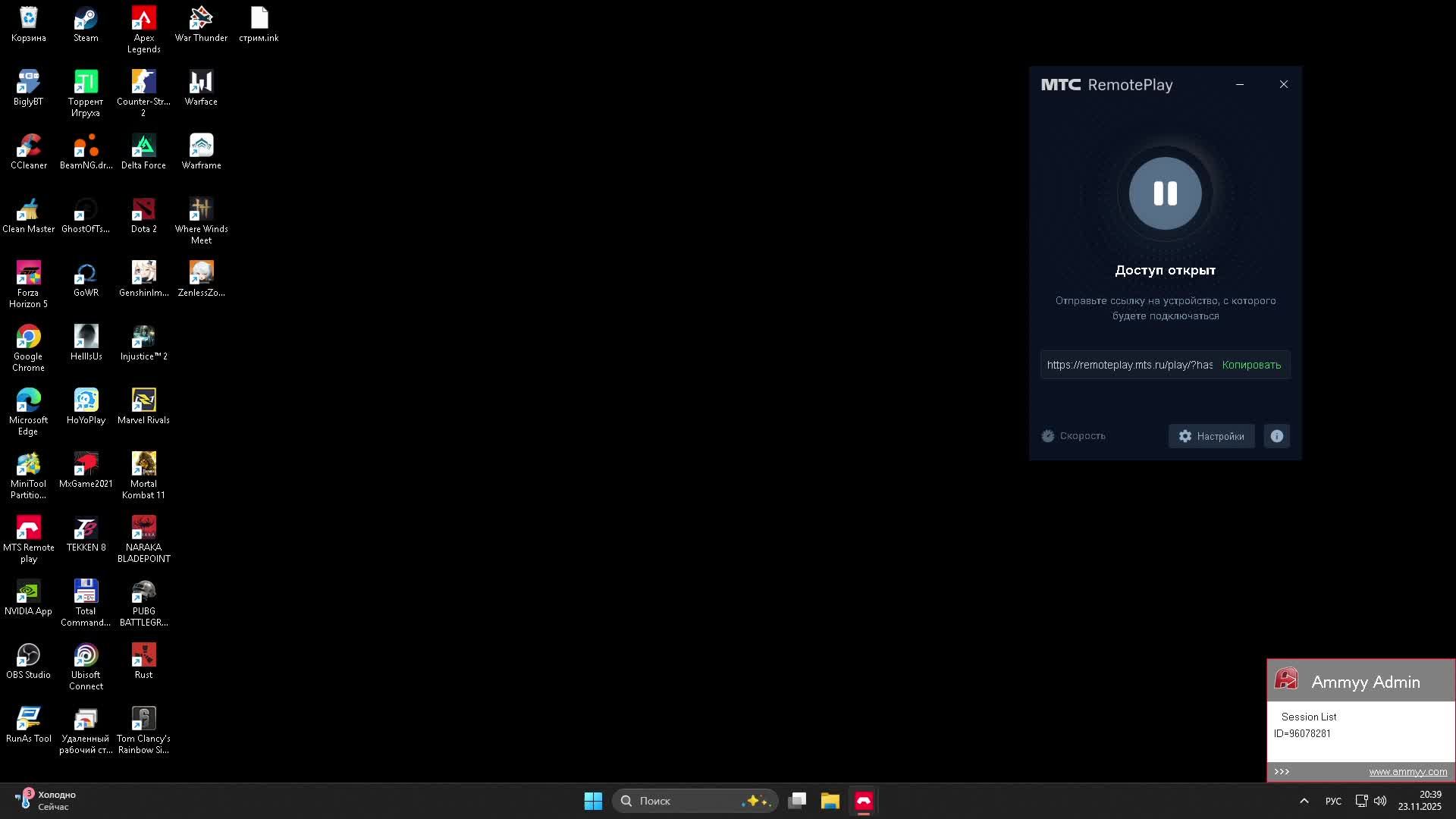
Task: Show hidden system tray icons chevron
Action: coord(1304,801)
